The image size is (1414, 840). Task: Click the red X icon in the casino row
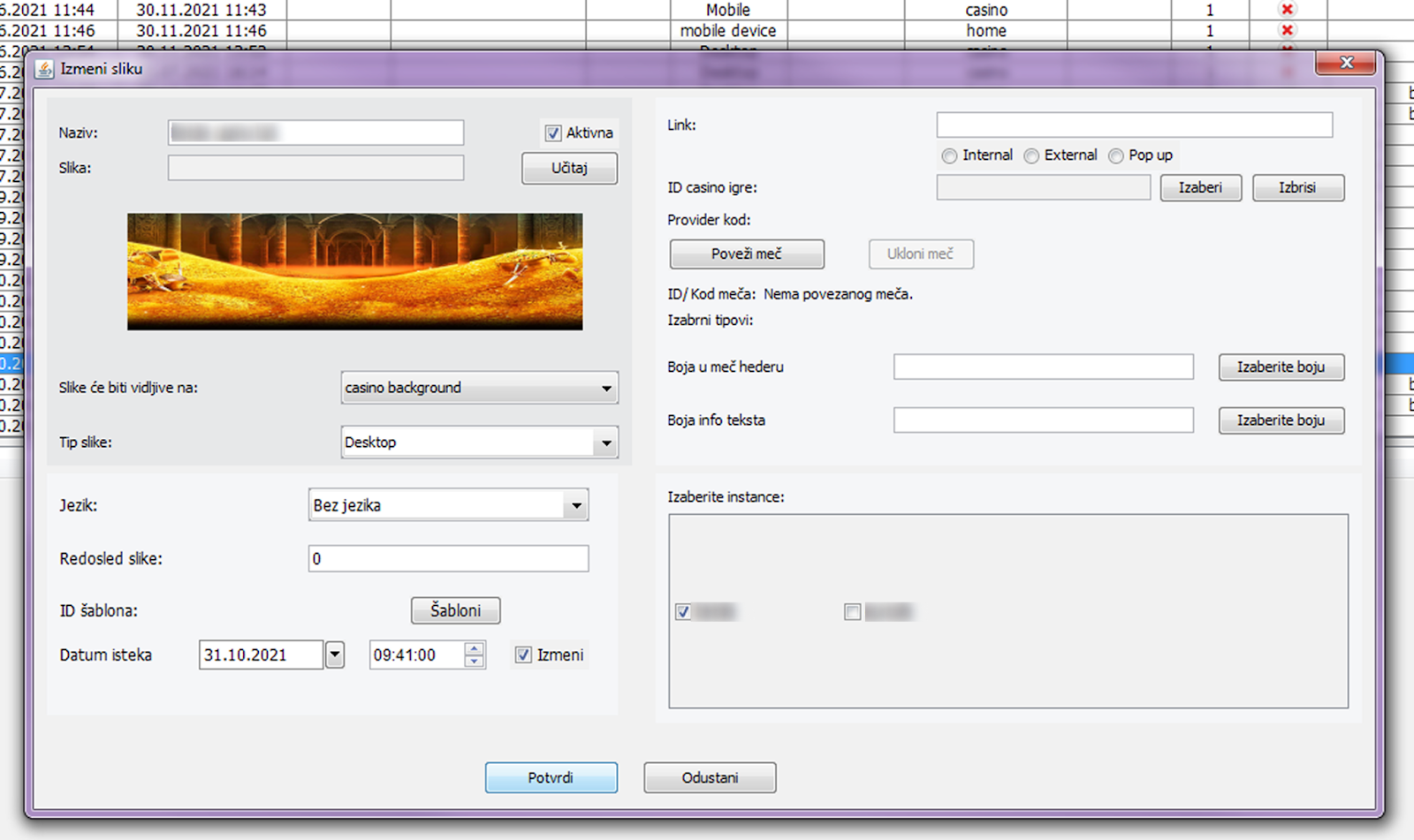tap(1288, 10)
